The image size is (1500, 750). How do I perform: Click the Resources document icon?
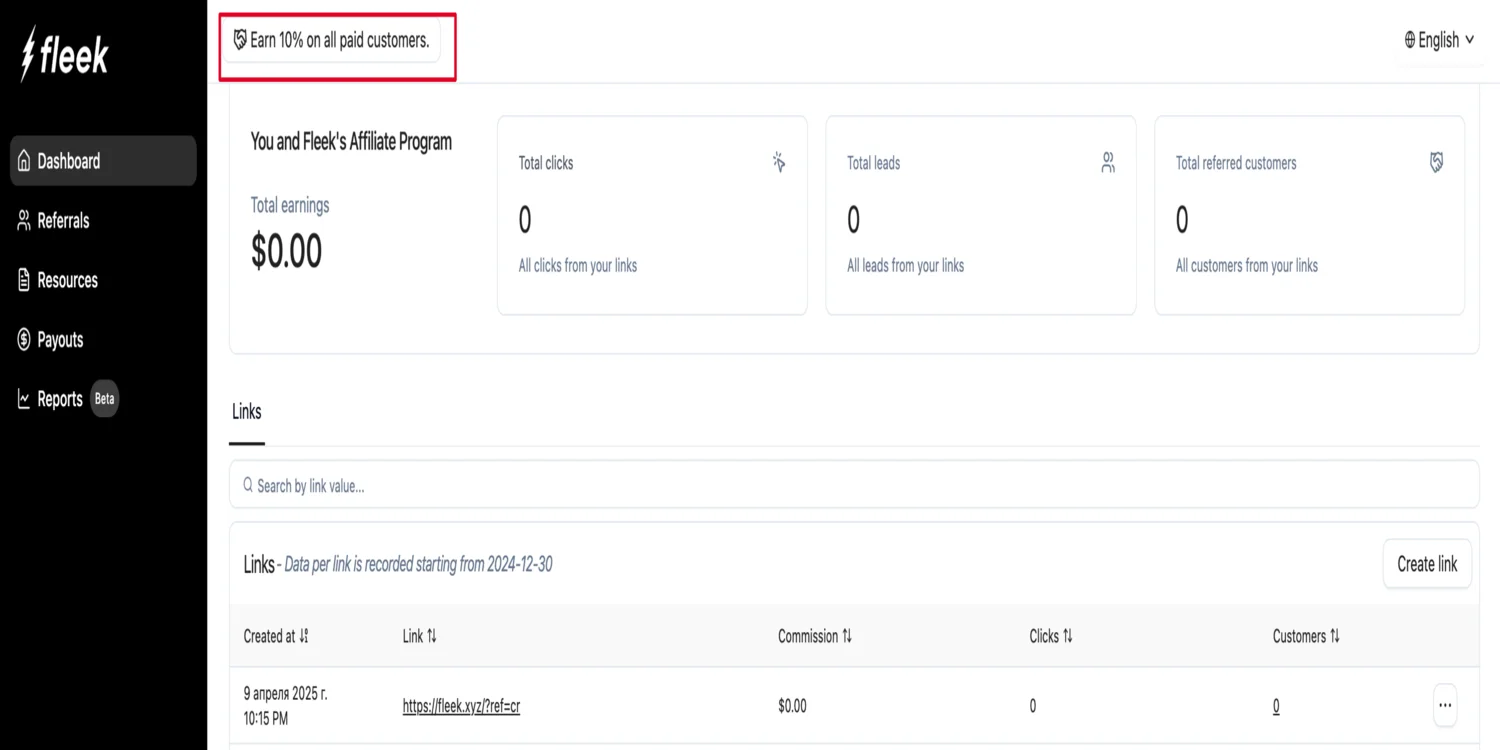click(x=24, y=280)
